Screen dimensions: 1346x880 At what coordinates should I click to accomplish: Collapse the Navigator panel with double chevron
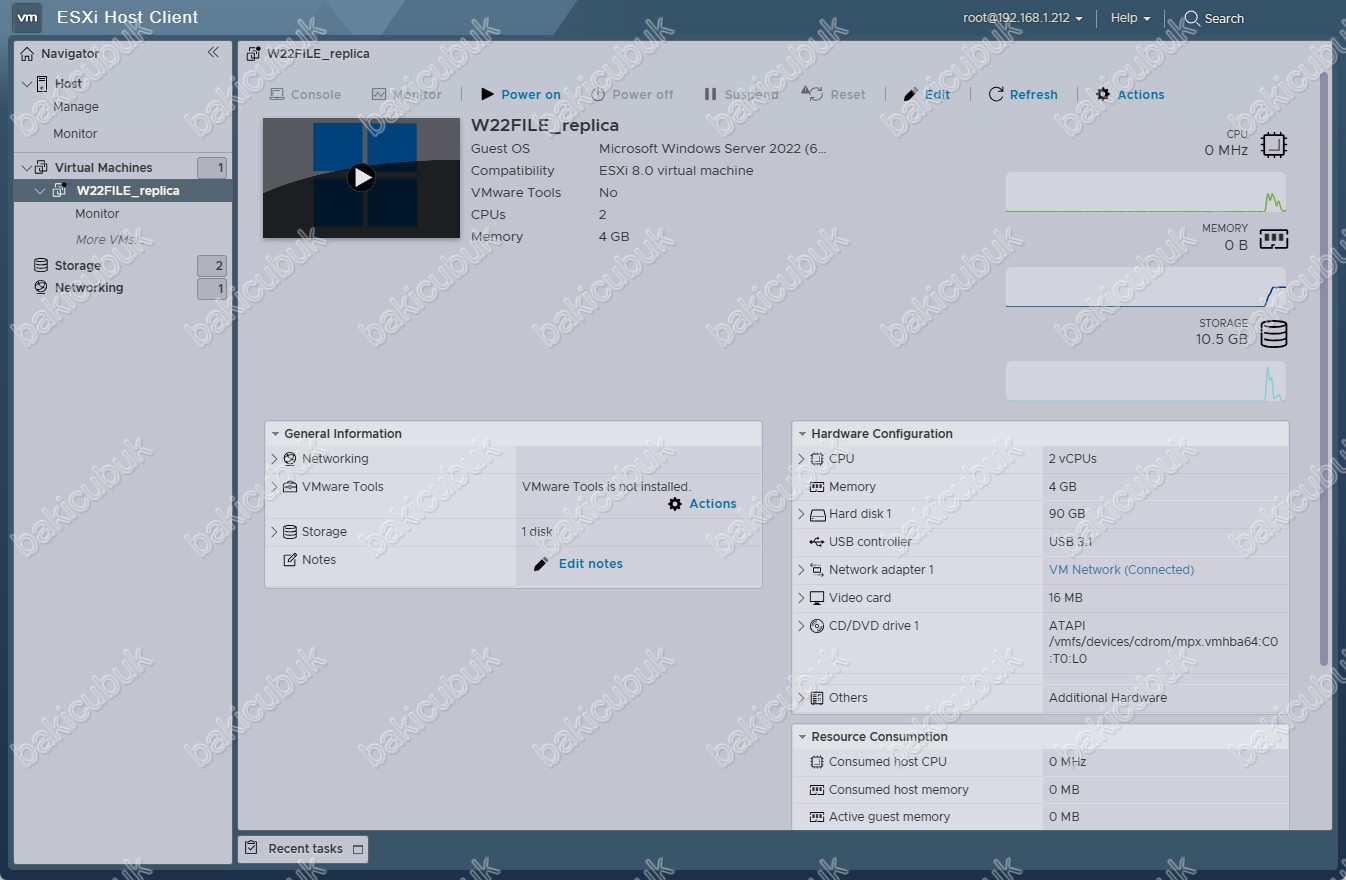213,53
